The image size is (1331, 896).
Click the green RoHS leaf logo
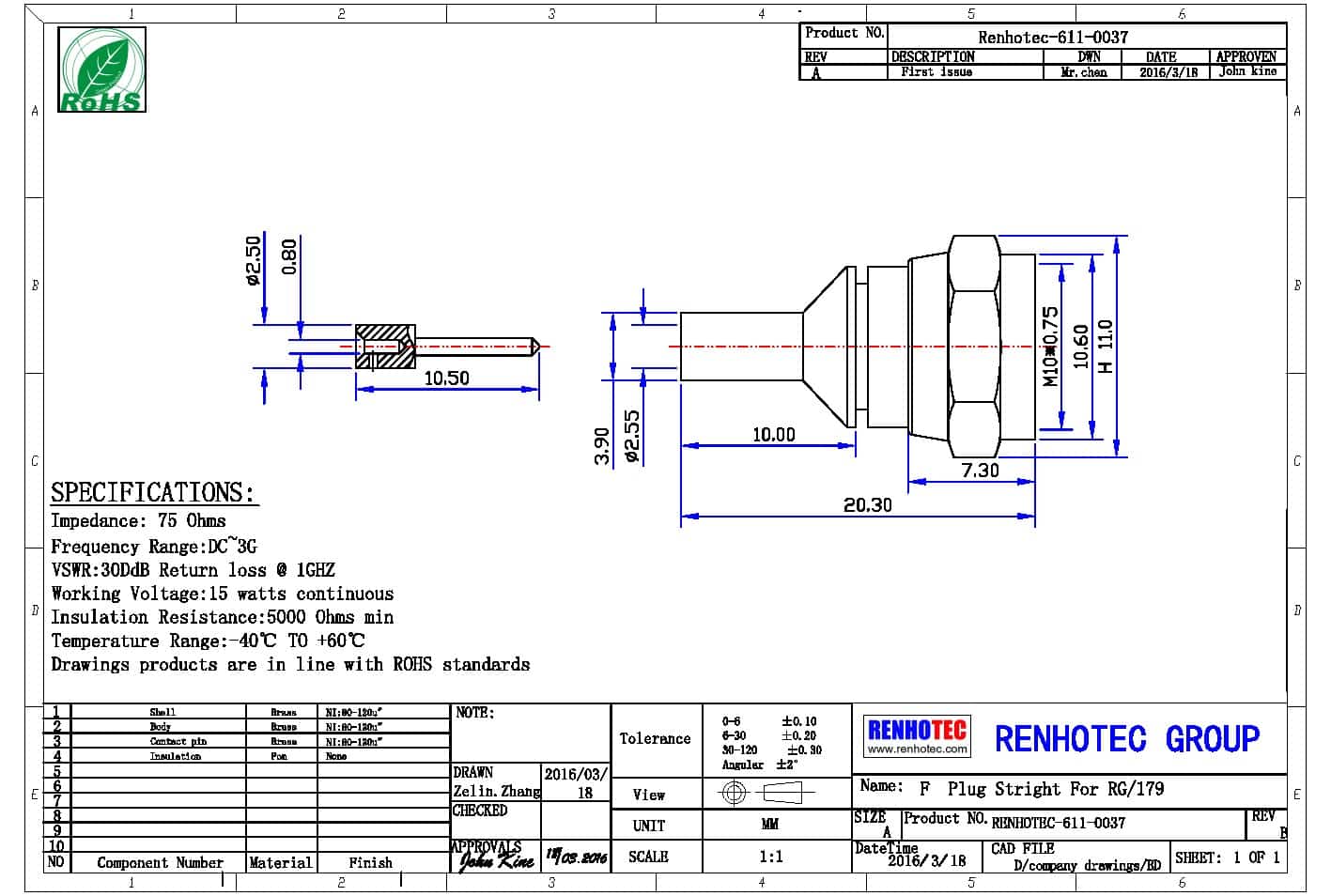pos(101,70)
